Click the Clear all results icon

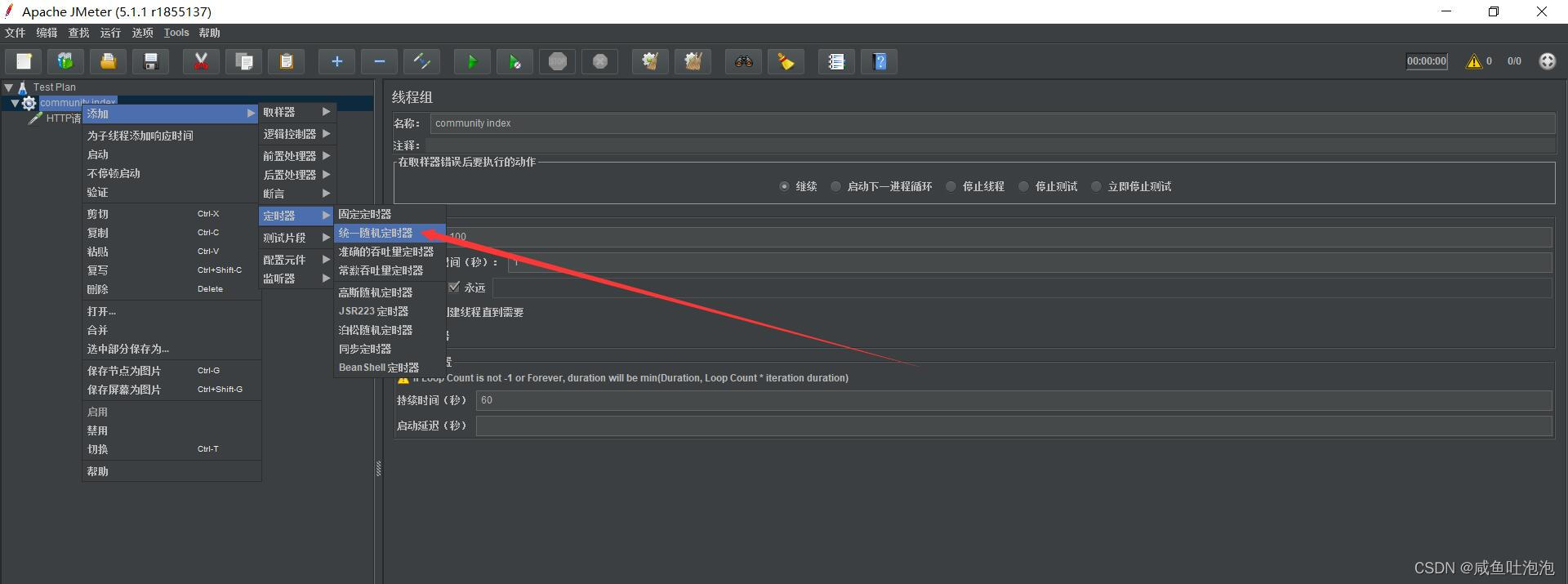(x=693, y=61)
